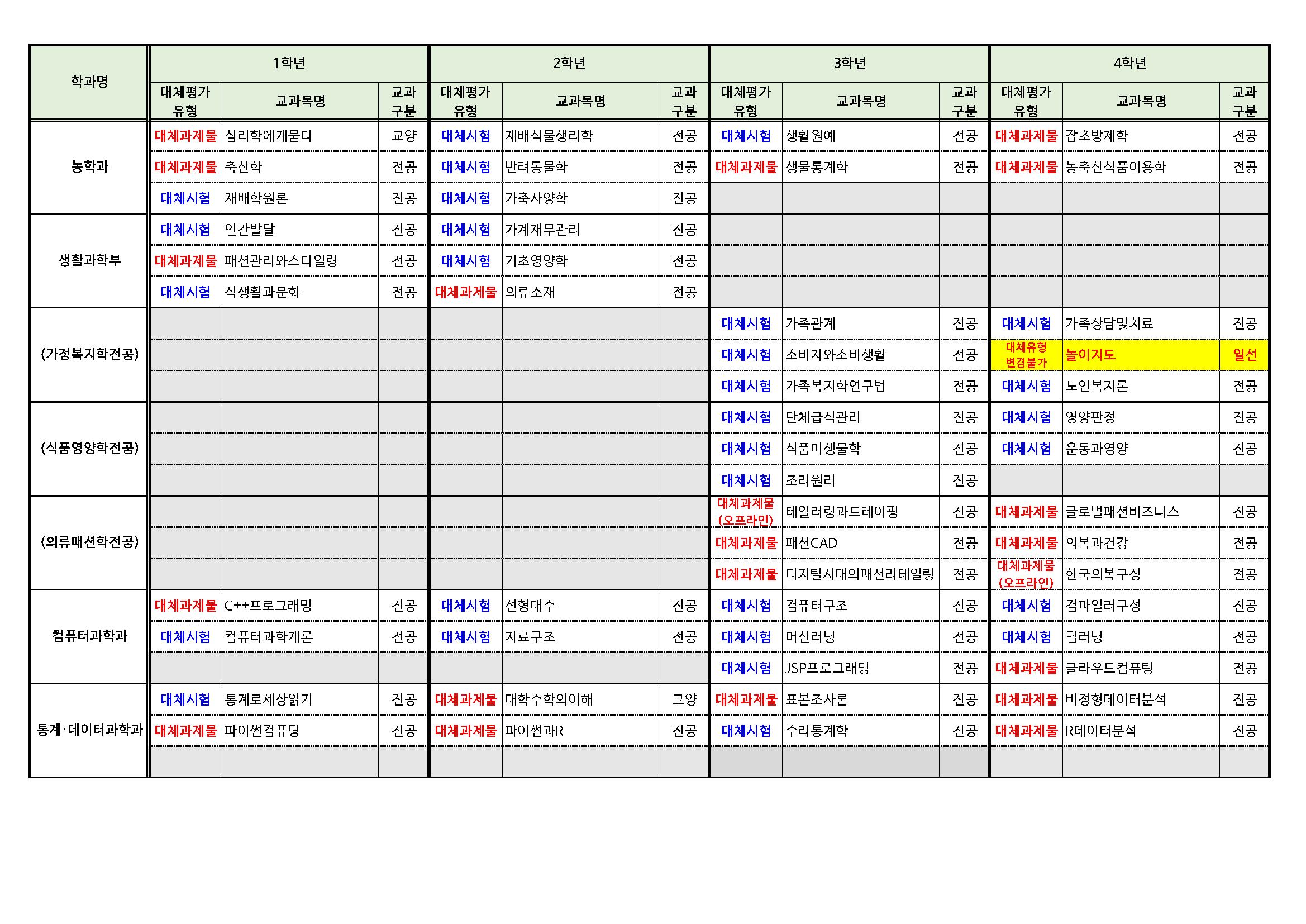This screenshot has width=1306, height=924.
Task: Select the 식품미생물학 course cell
Action: pos(861,449)
